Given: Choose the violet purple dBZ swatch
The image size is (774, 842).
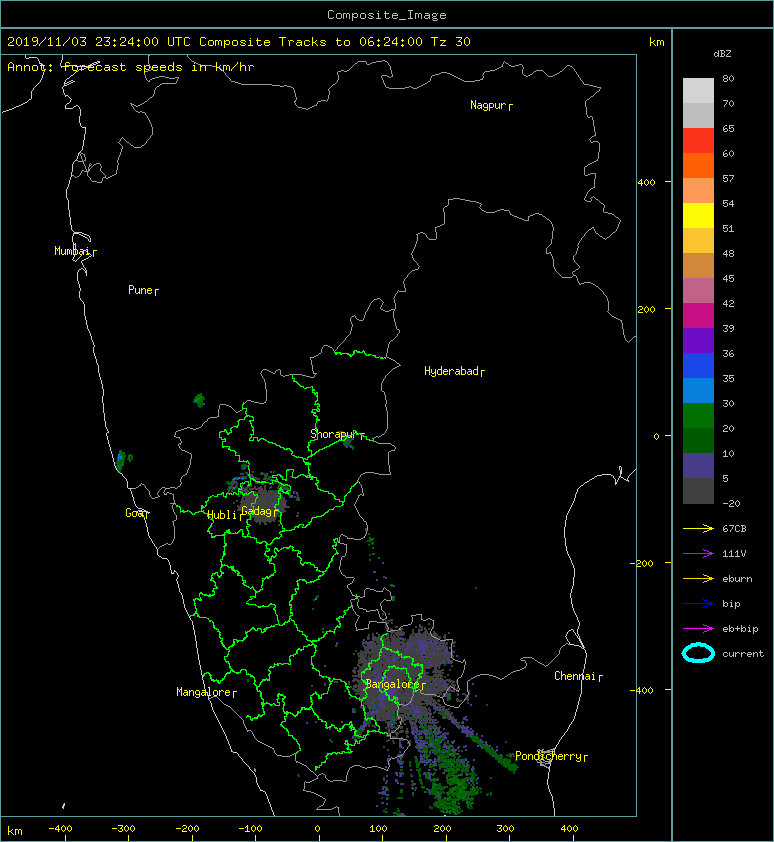Looking at the screenshot, I should coord(698,340).
